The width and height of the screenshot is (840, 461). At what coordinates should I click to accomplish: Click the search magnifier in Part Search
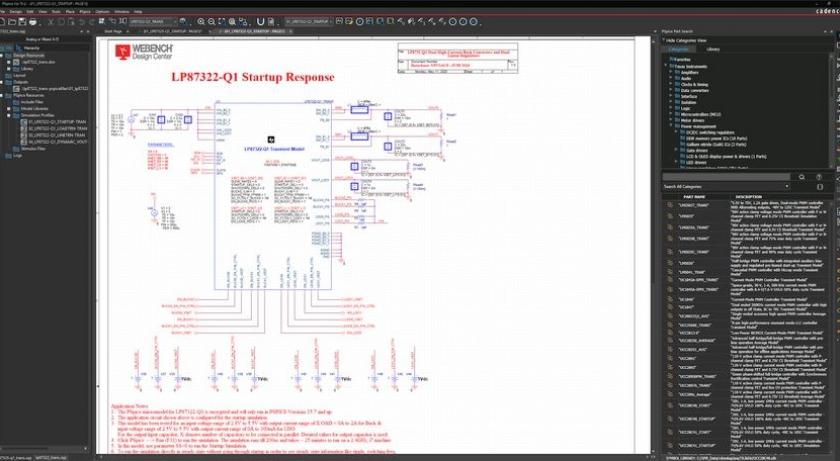(x=802, y=177)
